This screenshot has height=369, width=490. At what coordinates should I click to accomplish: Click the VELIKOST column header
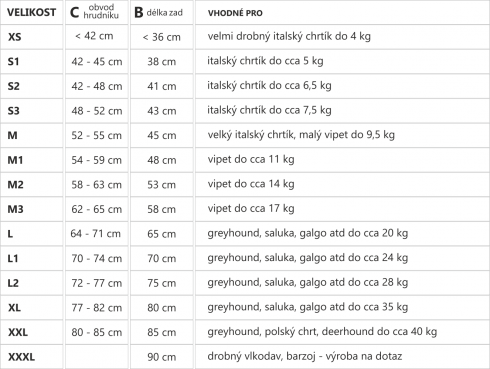point(32,13)
